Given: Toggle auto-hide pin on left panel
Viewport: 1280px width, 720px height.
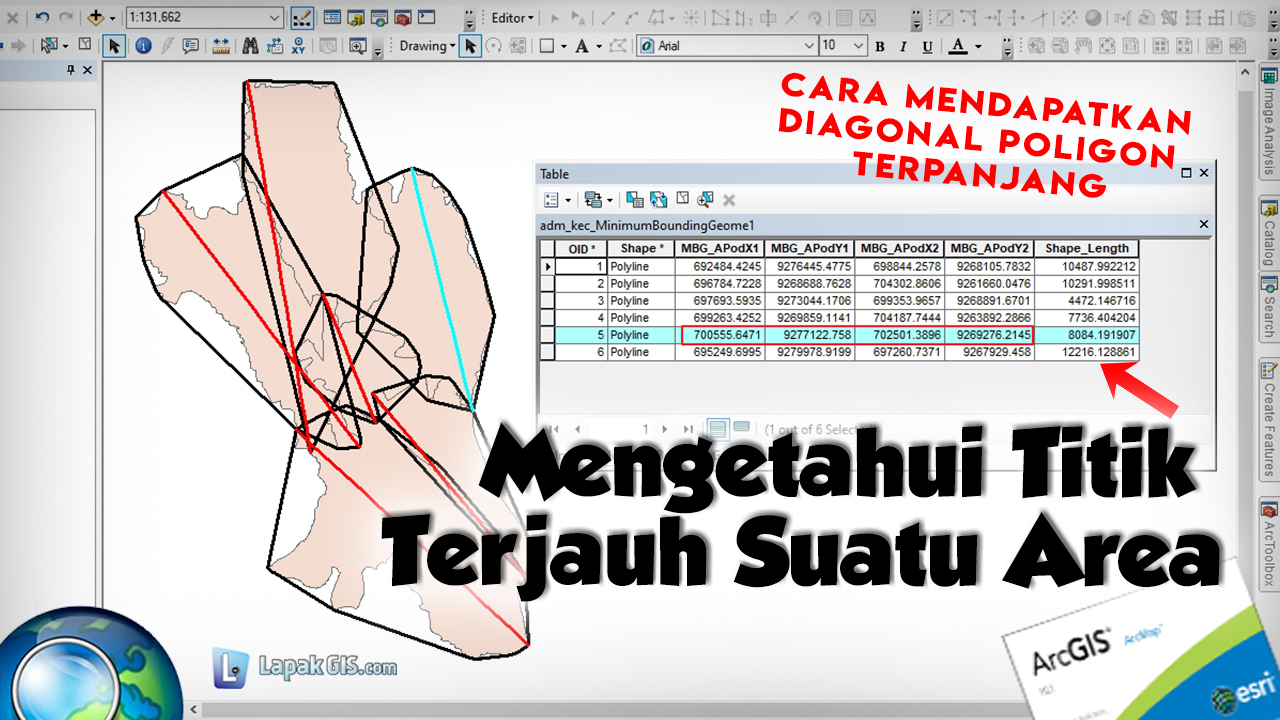Looking at the screenshot, I should [x=71, y=70].
